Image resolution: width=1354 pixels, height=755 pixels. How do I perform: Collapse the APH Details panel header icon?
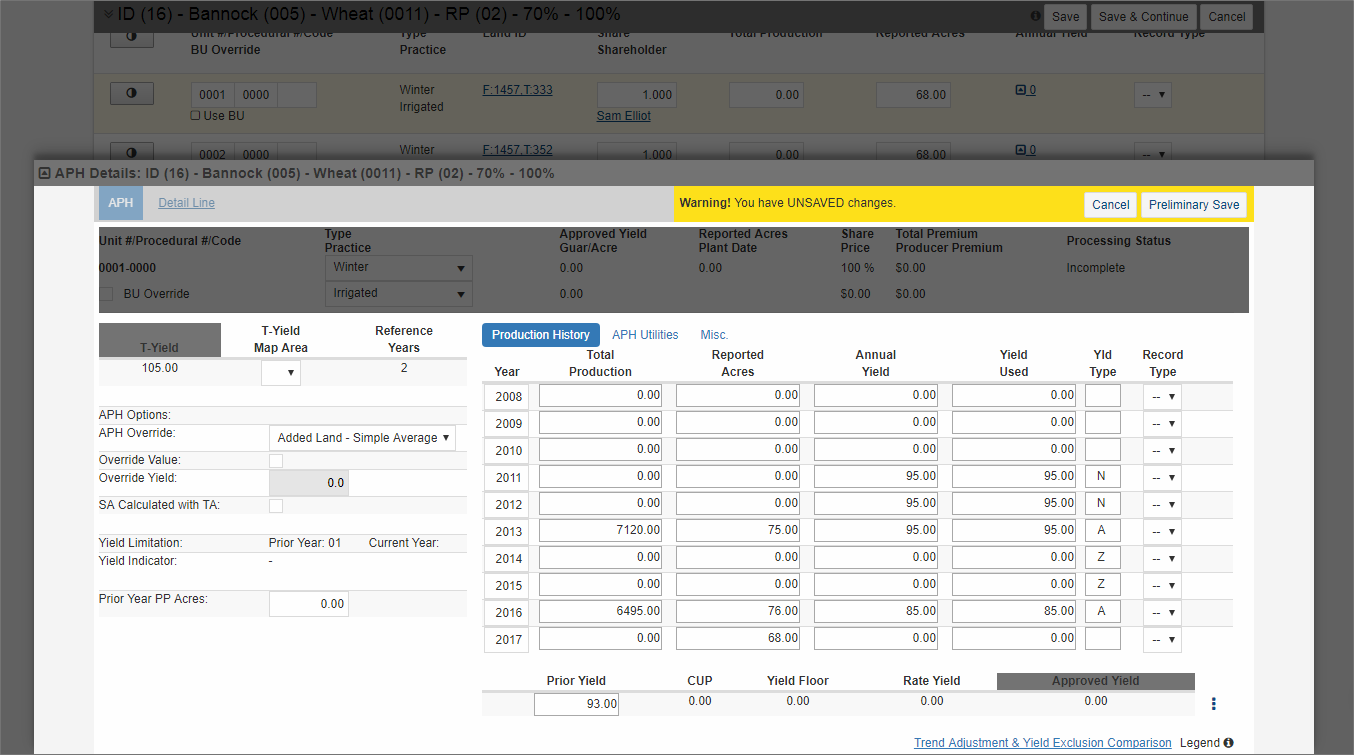coord(44,173)
